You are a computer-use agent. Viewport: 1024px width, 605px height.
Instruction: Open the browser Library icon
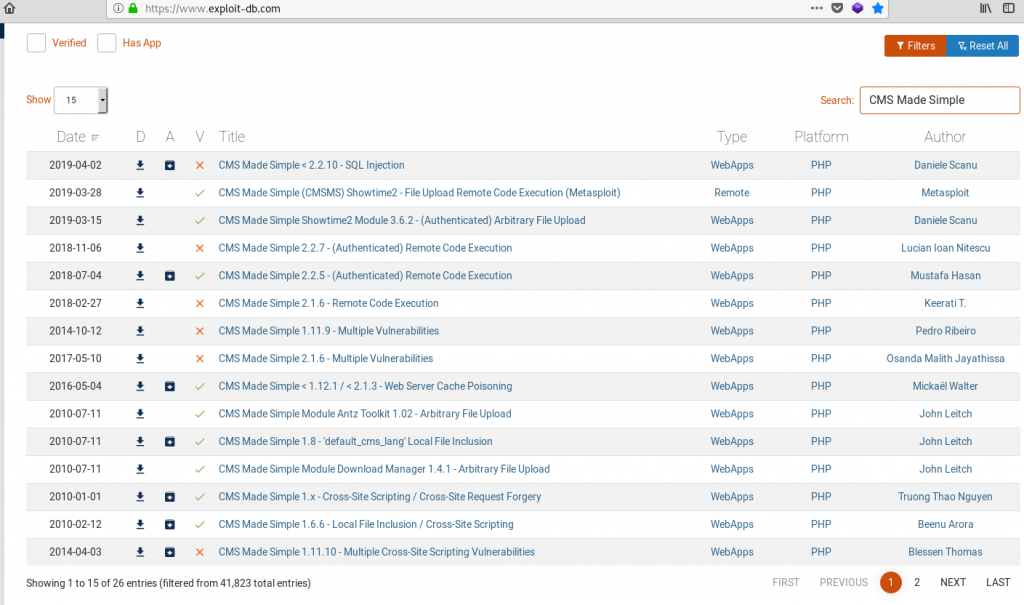(x=985, y=8)
